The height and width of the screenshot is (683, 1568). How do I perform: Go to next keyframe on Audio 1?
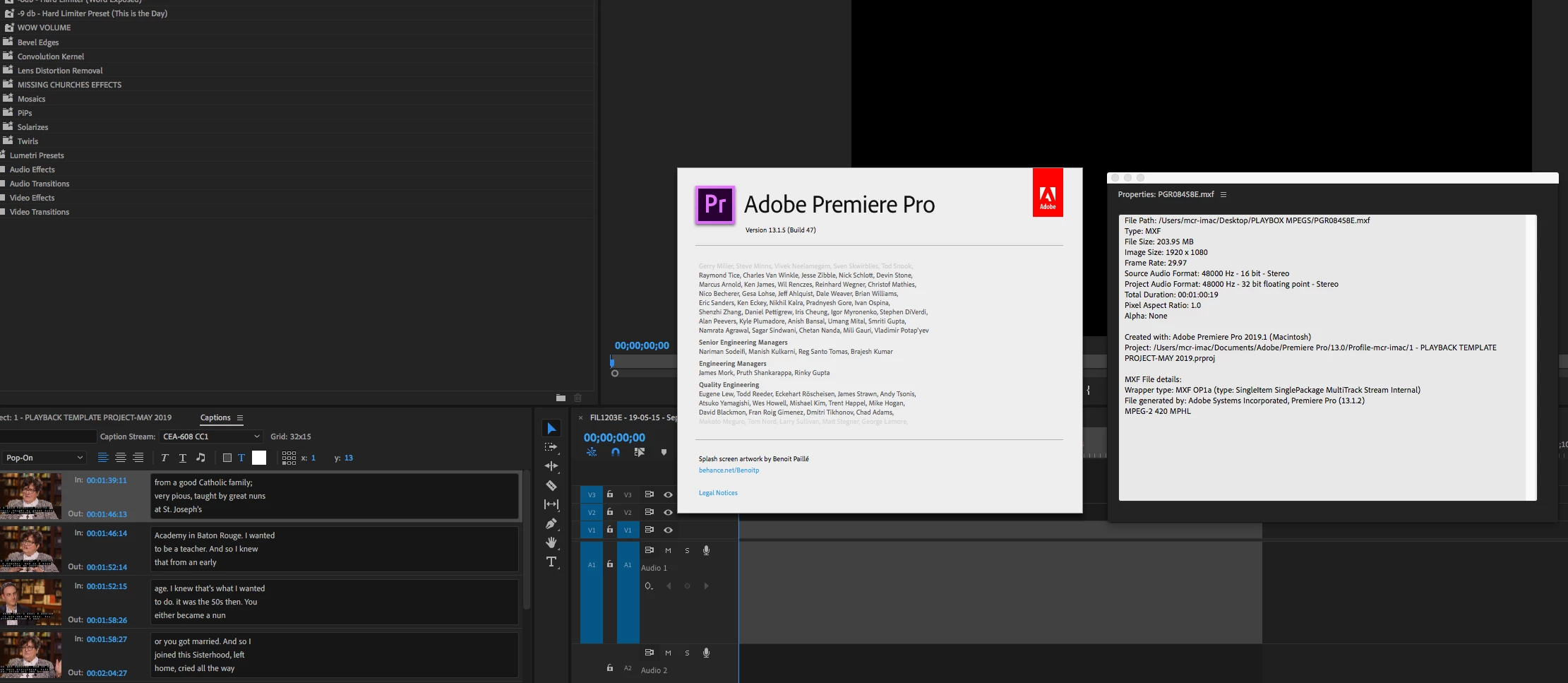[x=706, y=586]
